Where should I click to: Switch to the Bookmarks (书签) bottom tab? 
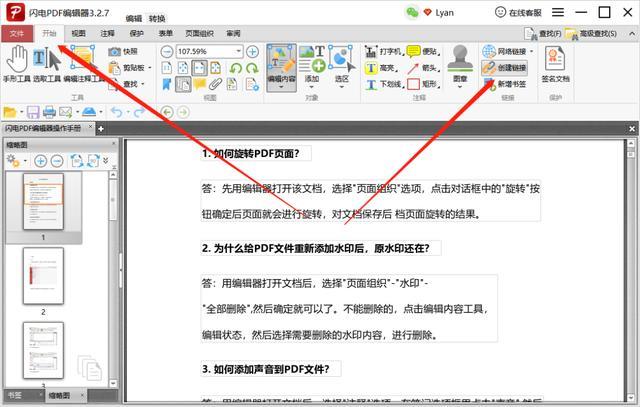pyautogui.click(x=15, y=395)
